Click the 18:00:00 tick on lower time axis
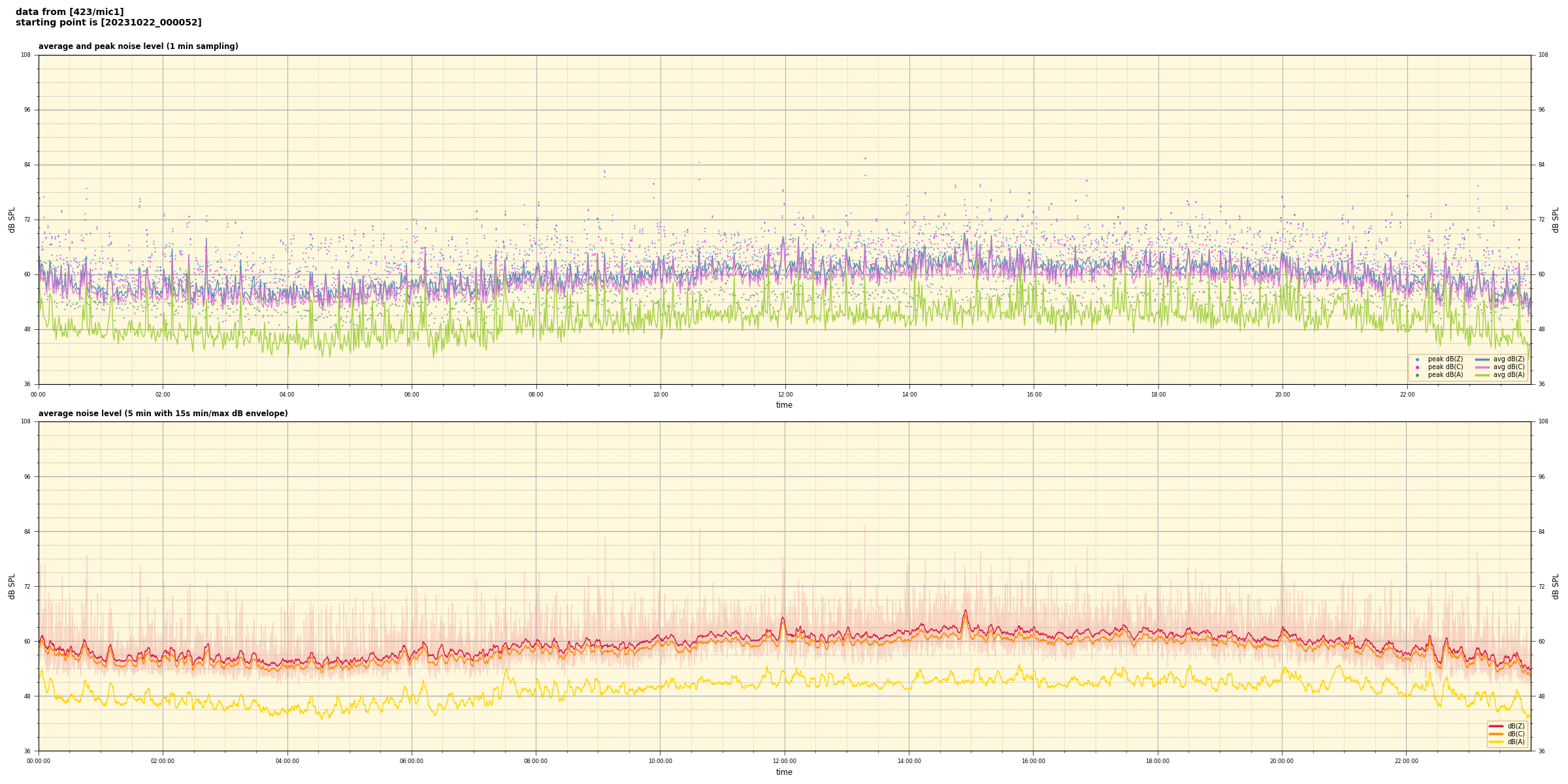1568x784 pixels. click(x=1158, y=761)
